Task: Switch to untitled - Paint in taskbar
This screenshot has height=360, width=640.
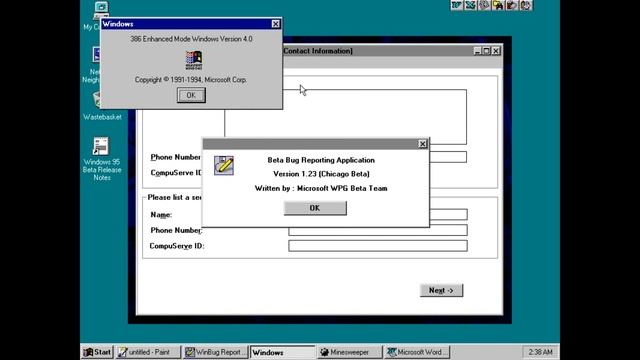Action: pos(148,352)
